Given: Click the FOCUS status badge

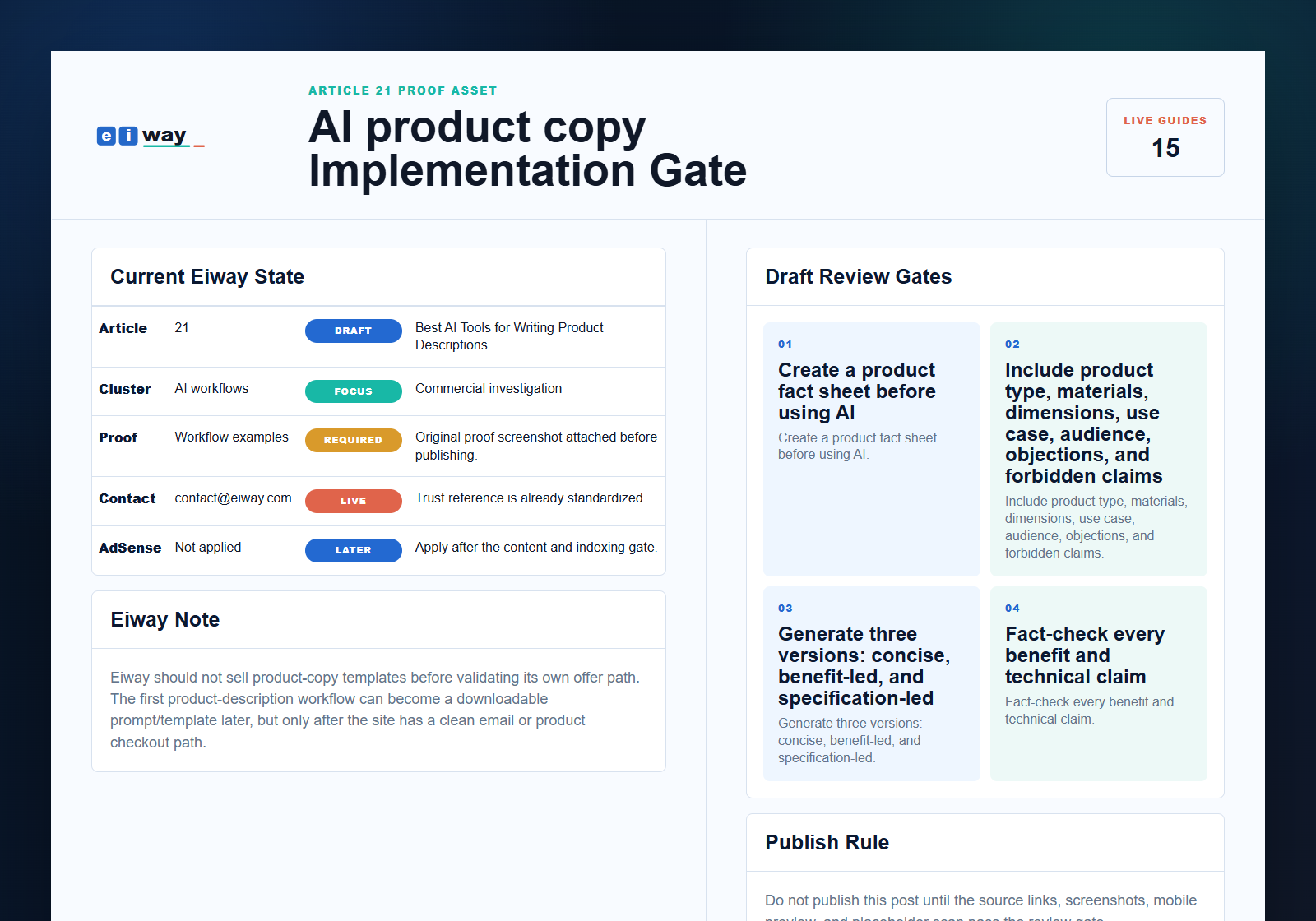Looking at the screenshot, I should [x=353, y=391].
